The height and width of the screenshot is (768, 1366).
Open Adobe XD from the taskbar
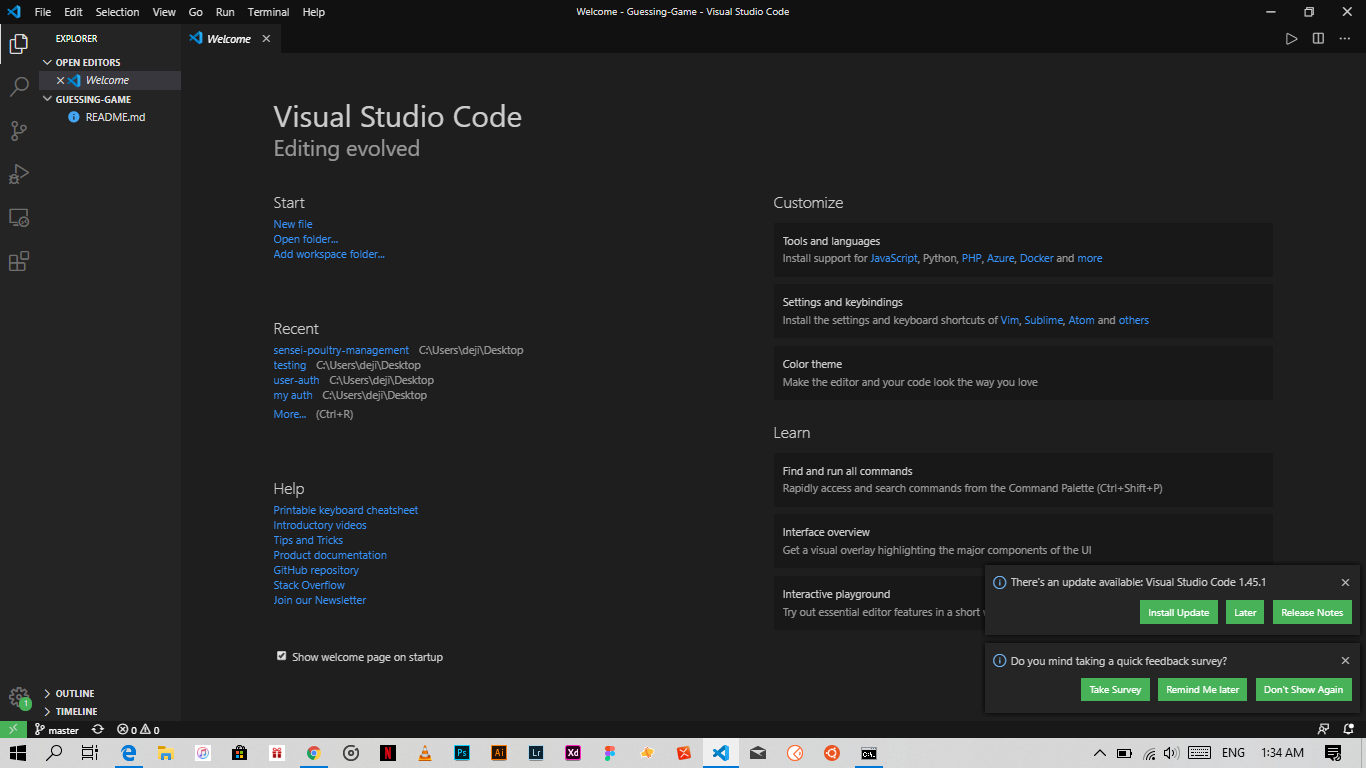click(573, 753)
